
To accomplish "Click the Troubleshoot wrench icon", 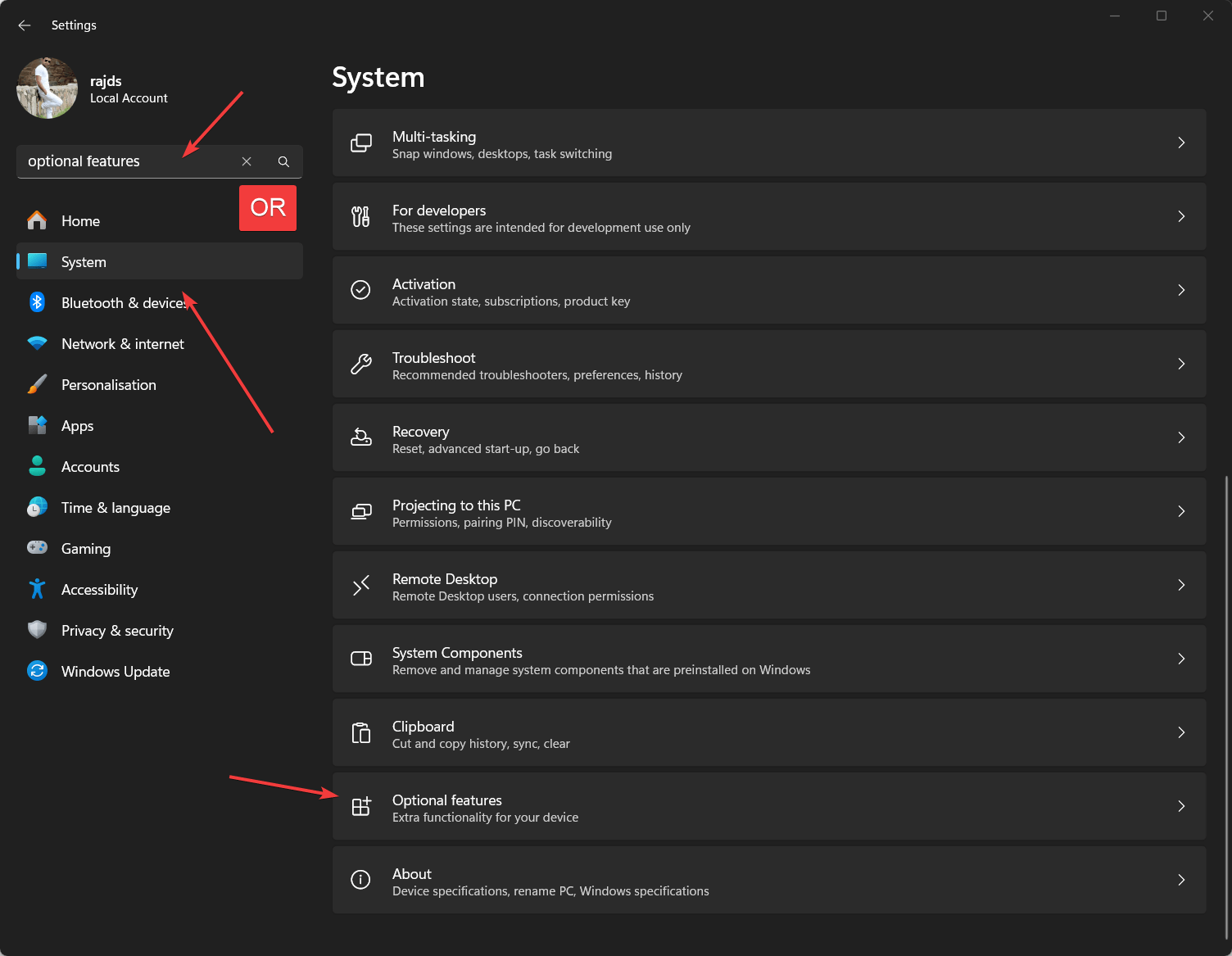I will click(x=360, y=364).
